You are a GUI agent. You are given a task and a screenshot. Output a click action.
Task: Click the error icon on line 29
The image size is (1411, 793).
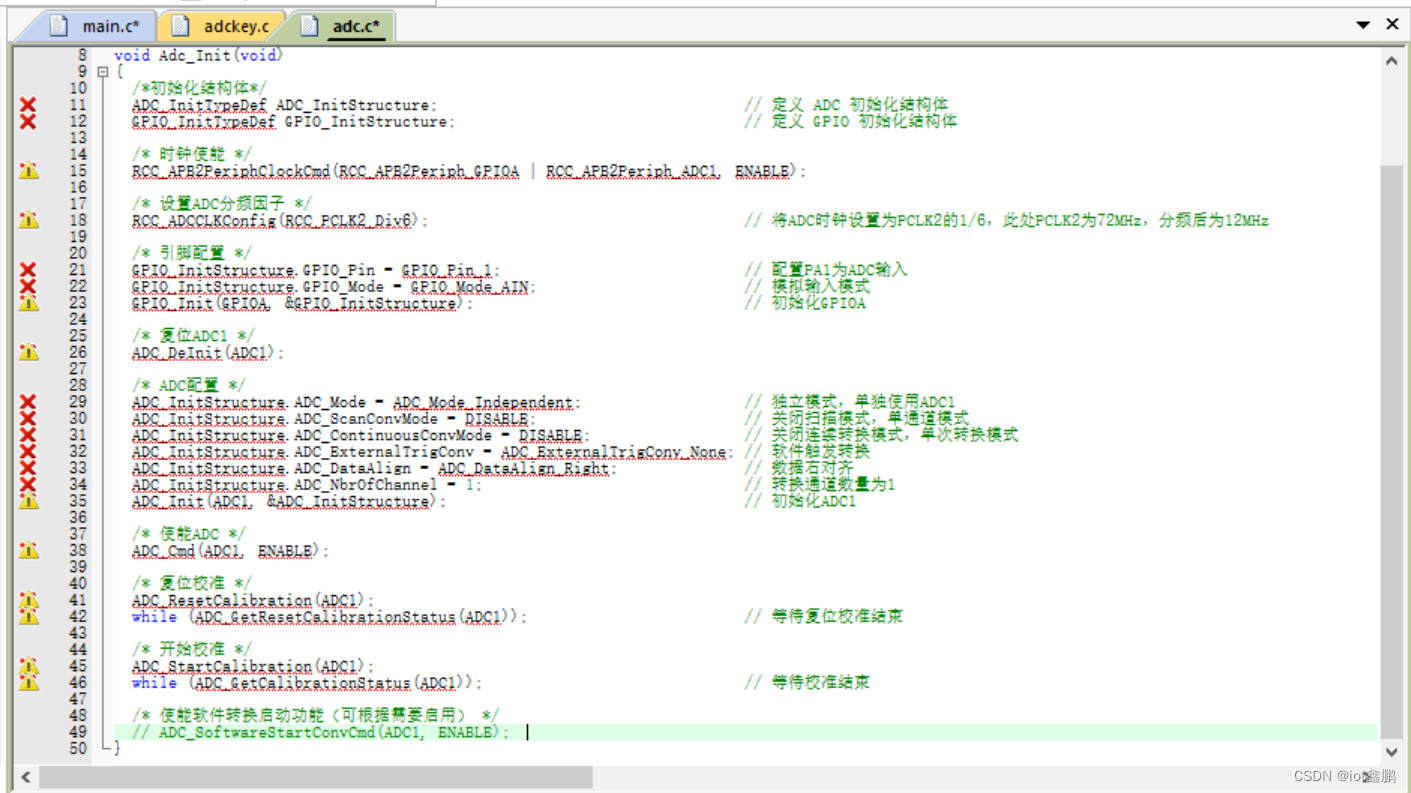28,402
